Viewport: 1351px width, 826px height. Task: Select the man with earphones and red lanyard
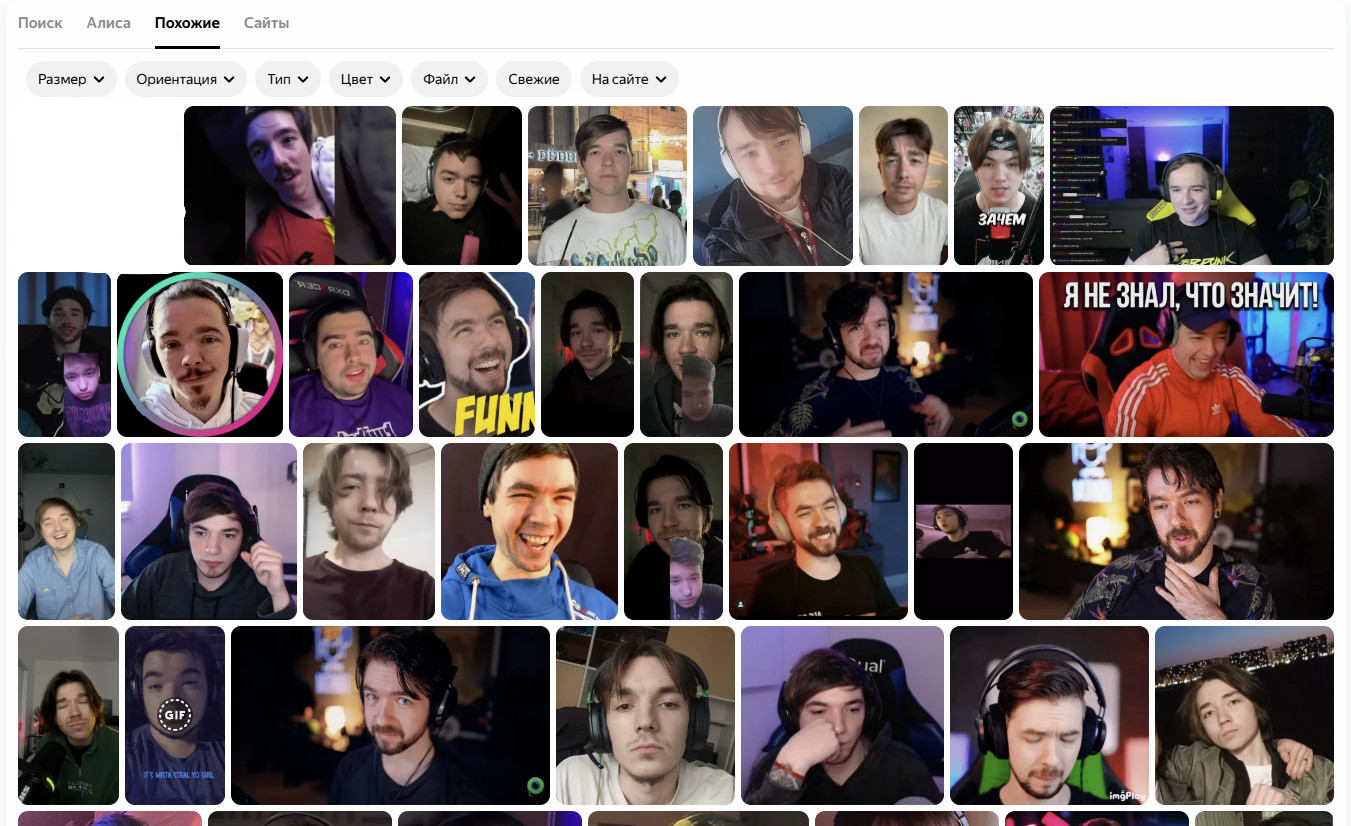tap(773, 185)
